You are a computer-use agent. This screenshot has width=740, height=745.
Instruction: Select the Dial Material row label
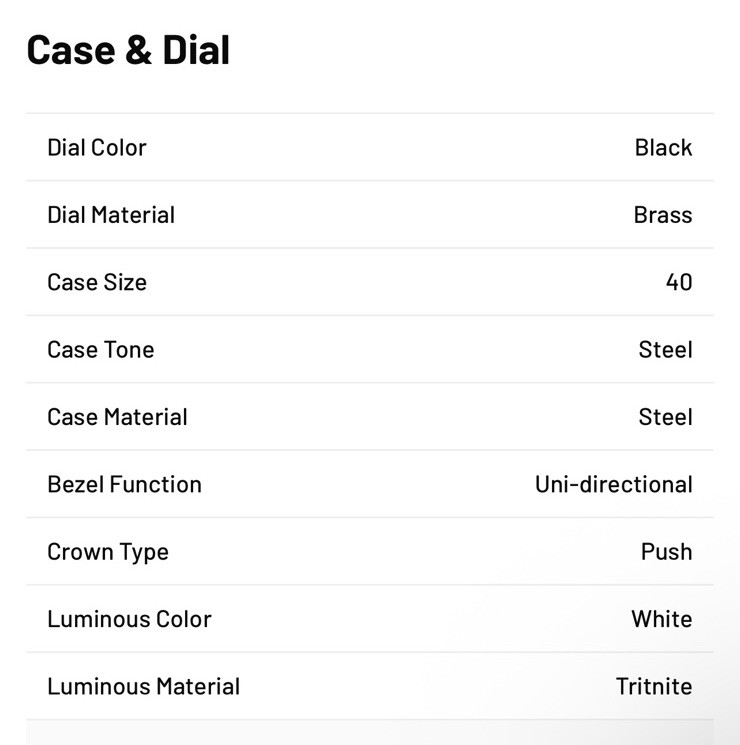click(x=111, y=215)
